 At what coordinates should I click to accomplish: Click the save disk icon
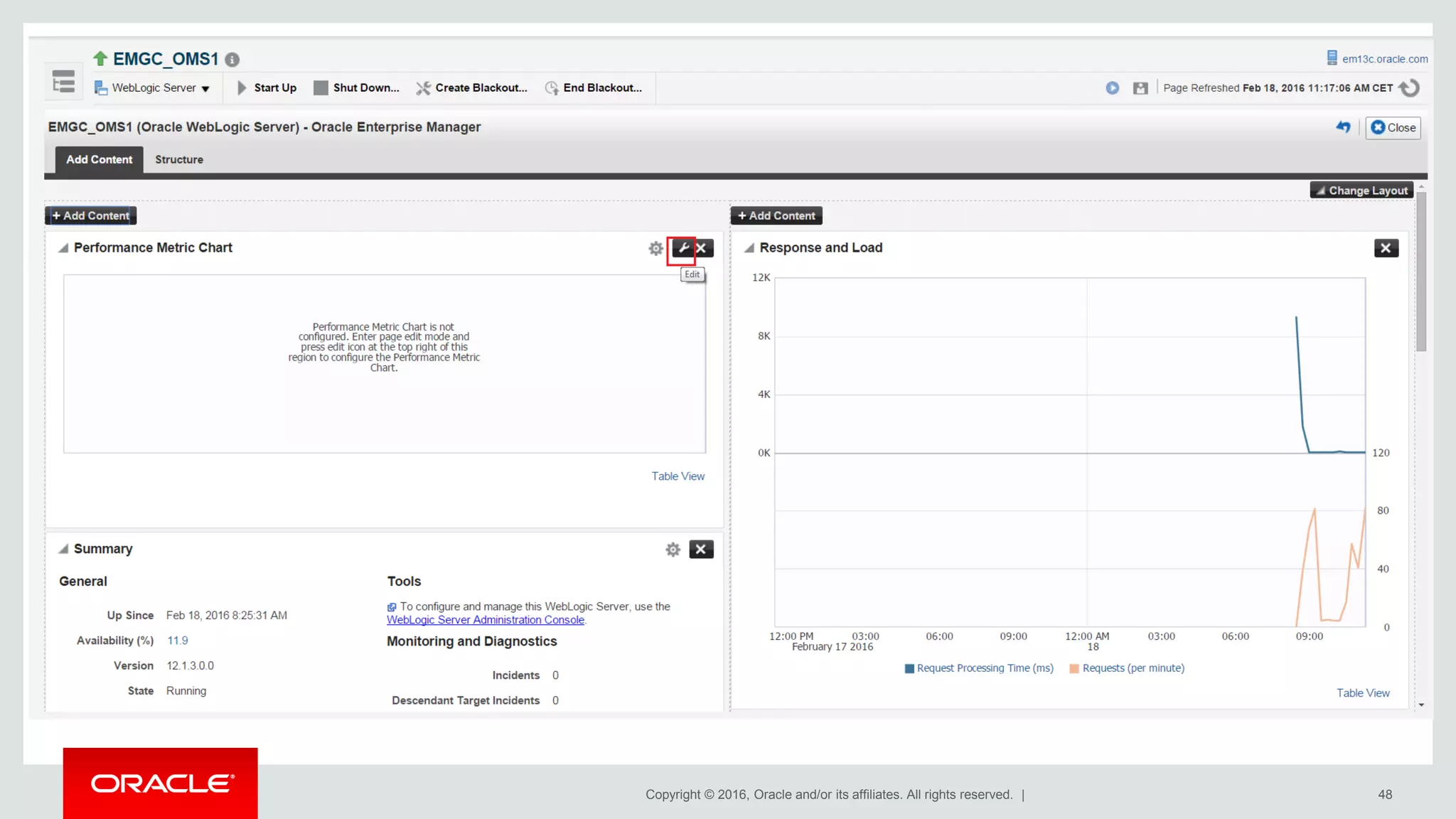point(1140,88)
